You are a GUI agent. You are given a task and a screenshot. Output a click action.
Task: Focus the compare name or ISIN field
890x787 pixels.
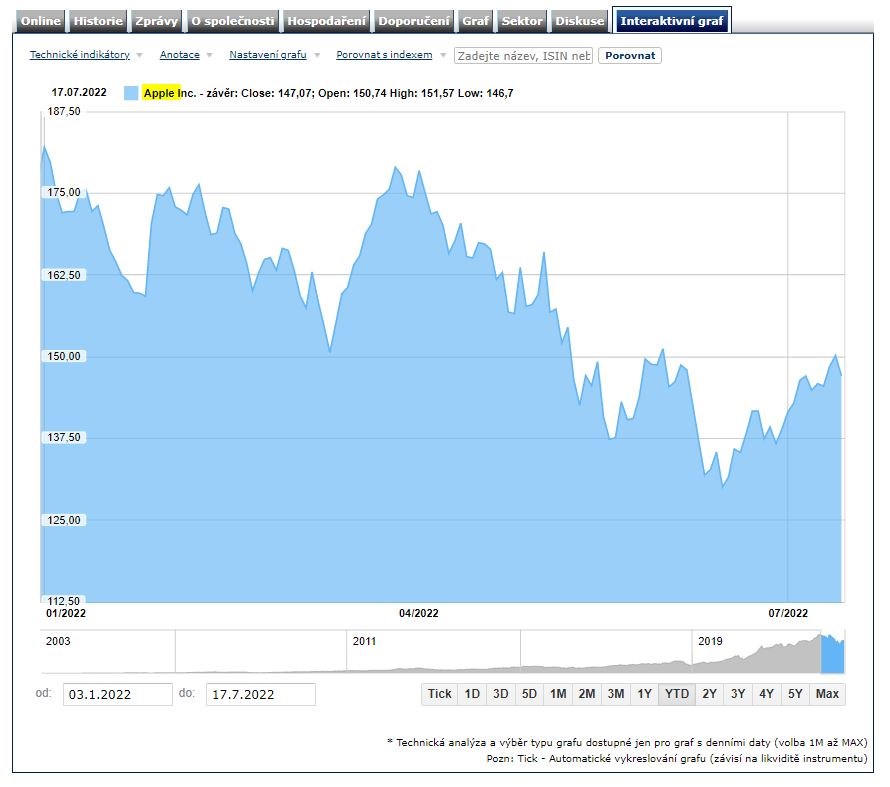(x=523, y=56)
